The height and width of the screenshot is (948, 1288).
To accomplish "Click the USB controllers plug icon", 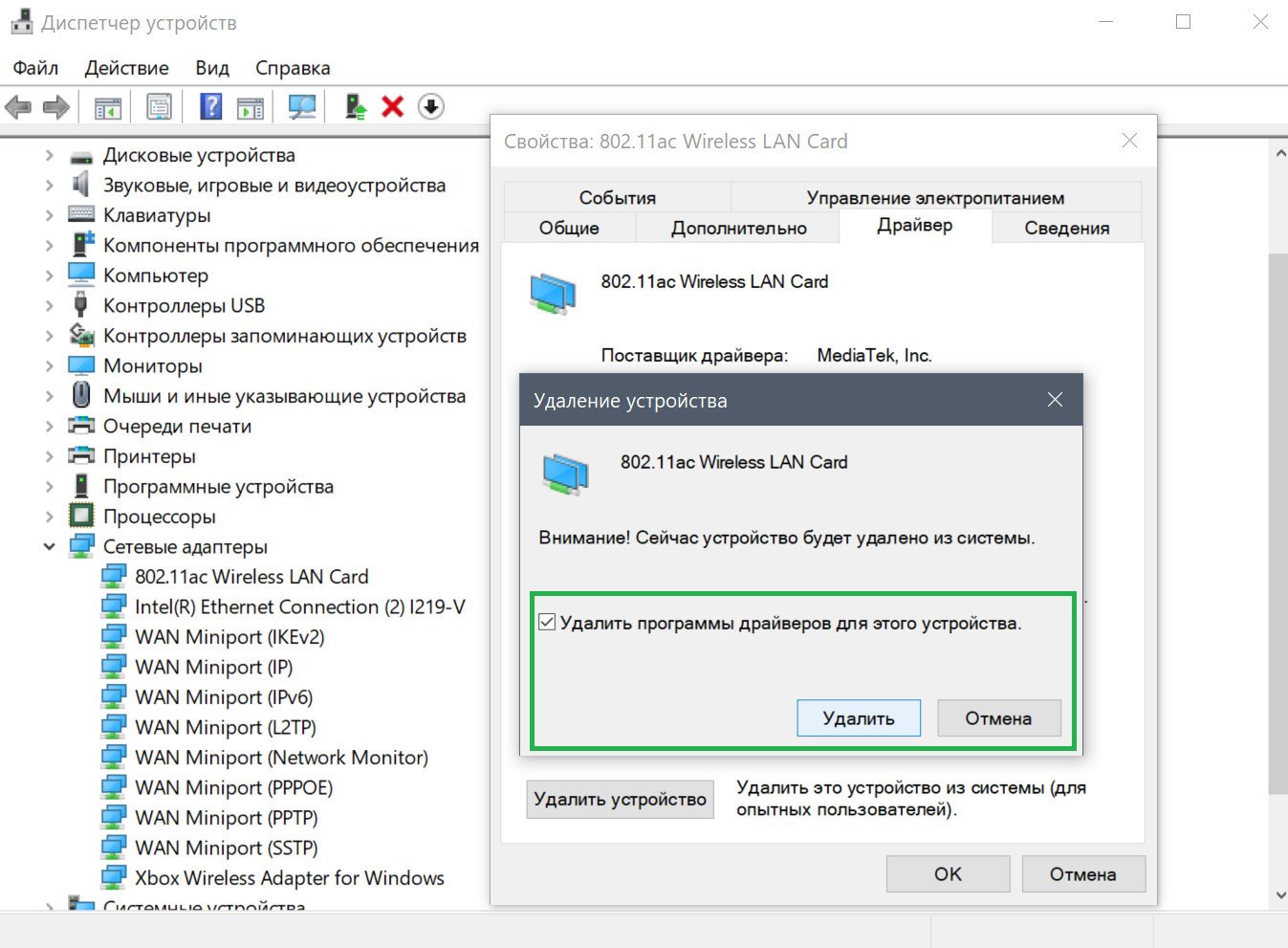I will click(81, 305).
